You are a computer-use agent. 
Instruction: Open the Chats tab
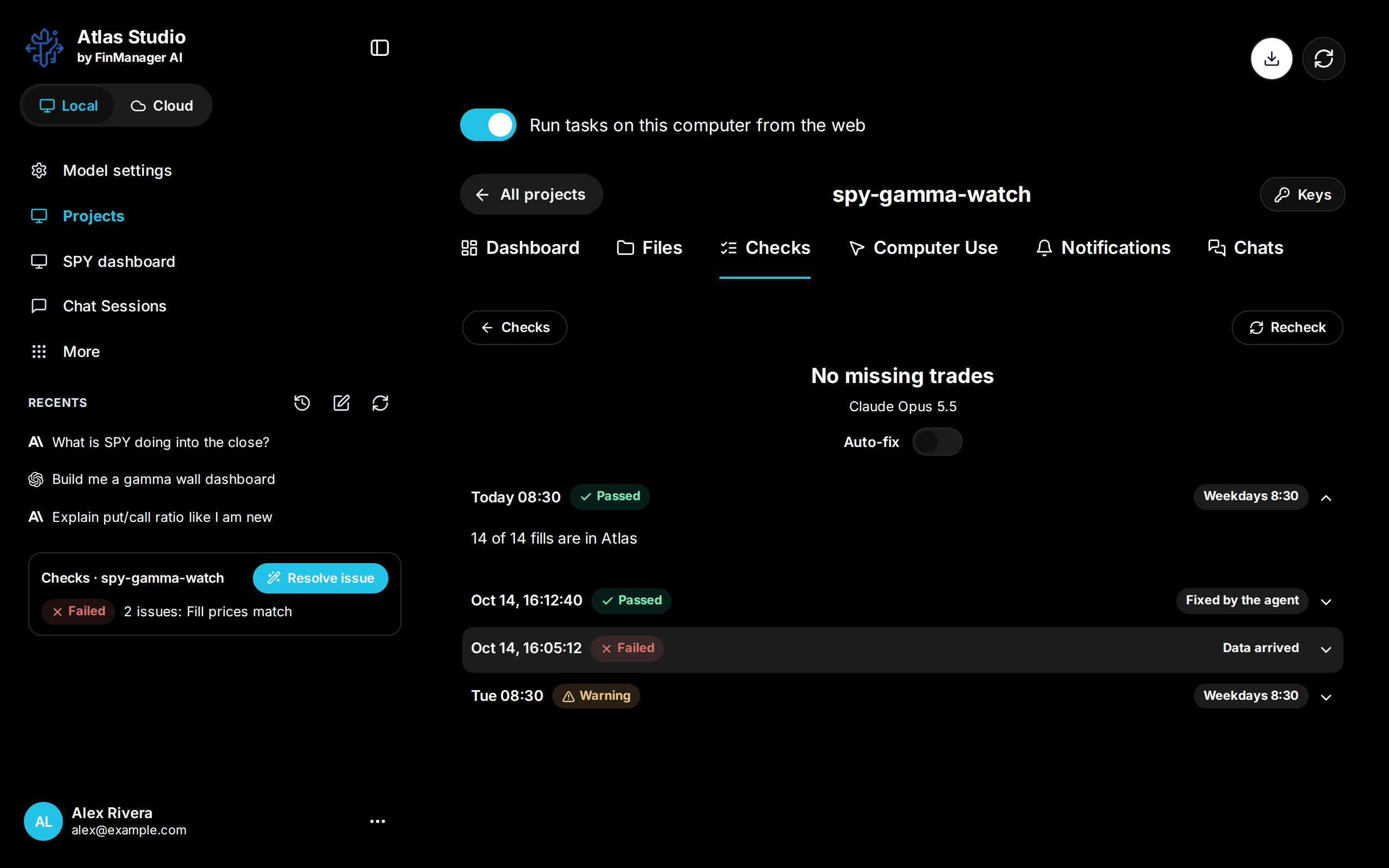tap(1246, 247)
